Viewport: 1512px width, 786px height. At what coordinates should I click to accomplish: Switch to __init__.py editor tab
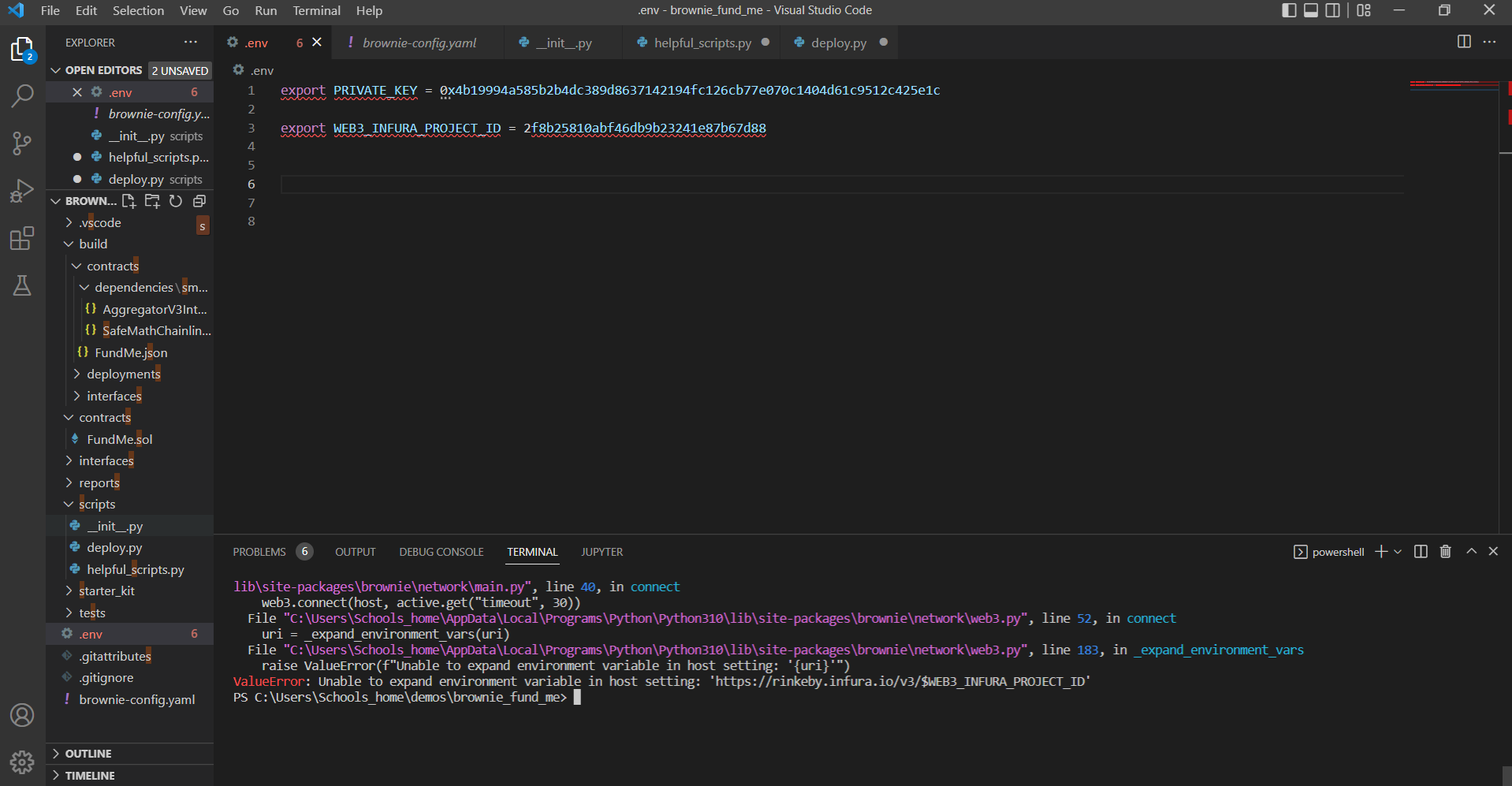click(x=563, y=43)
